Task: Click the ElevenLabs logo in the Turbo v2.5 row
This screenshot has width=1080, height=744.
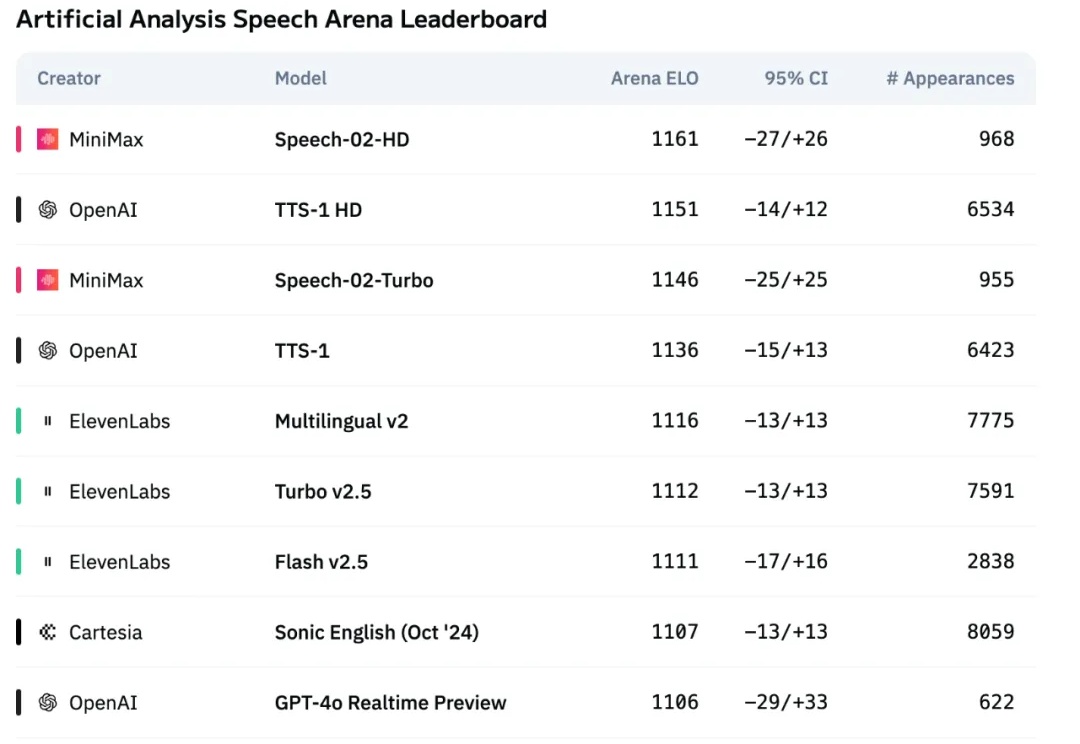Action: pos(48,491)
